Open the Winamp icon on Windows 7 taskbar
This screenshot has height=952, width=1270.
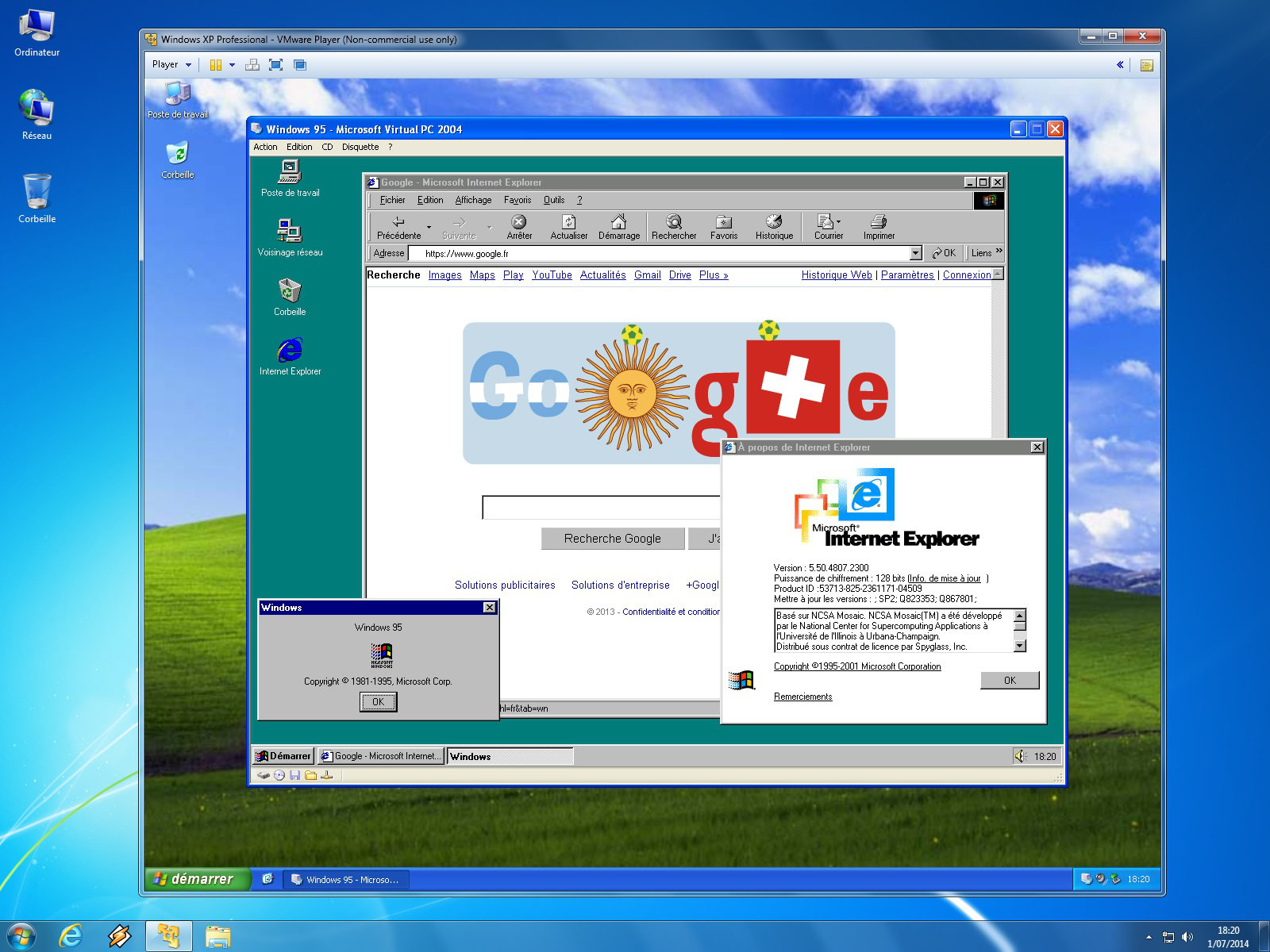pos(120,936)
